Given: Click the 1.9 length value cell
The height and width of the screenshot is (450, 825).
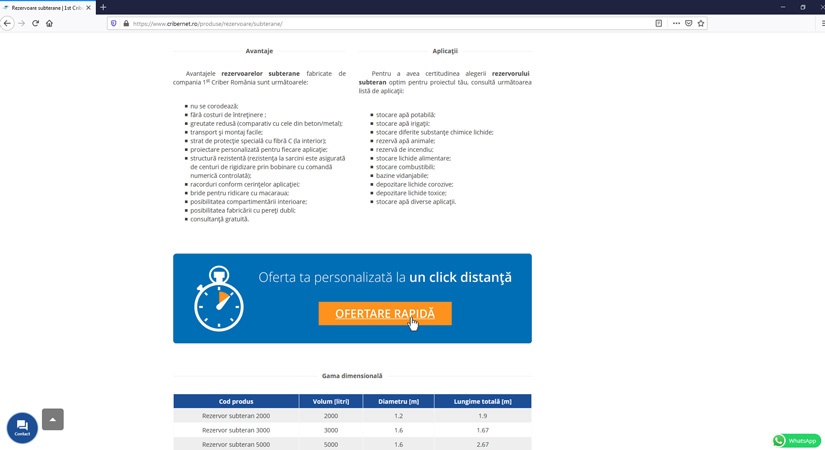Looking at the screenshot, I should point(482,416).
